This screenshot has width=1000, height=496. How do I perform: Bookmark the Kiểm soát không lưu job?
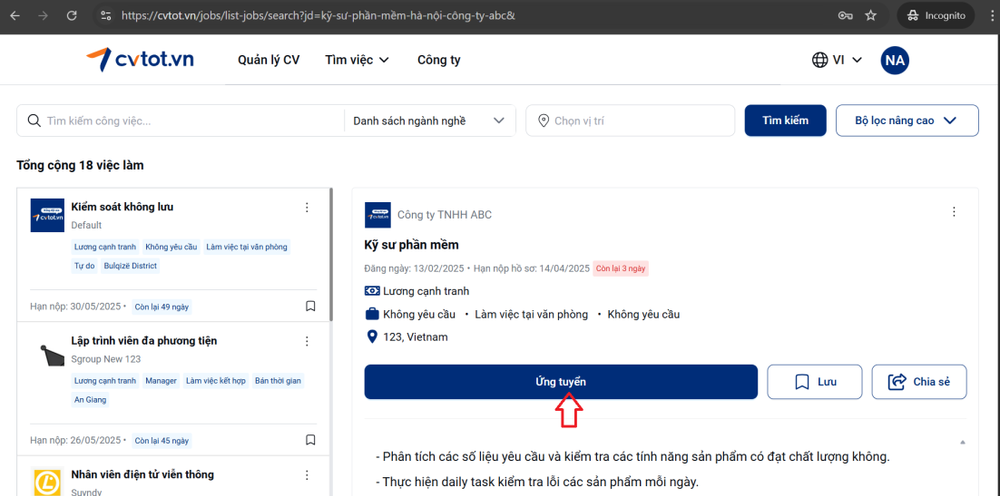point(310,306)
